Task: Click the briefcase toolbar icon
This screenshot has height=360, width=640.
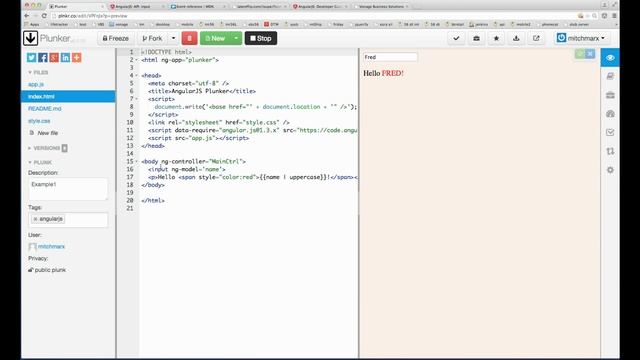Action: [x=476, y=38]
